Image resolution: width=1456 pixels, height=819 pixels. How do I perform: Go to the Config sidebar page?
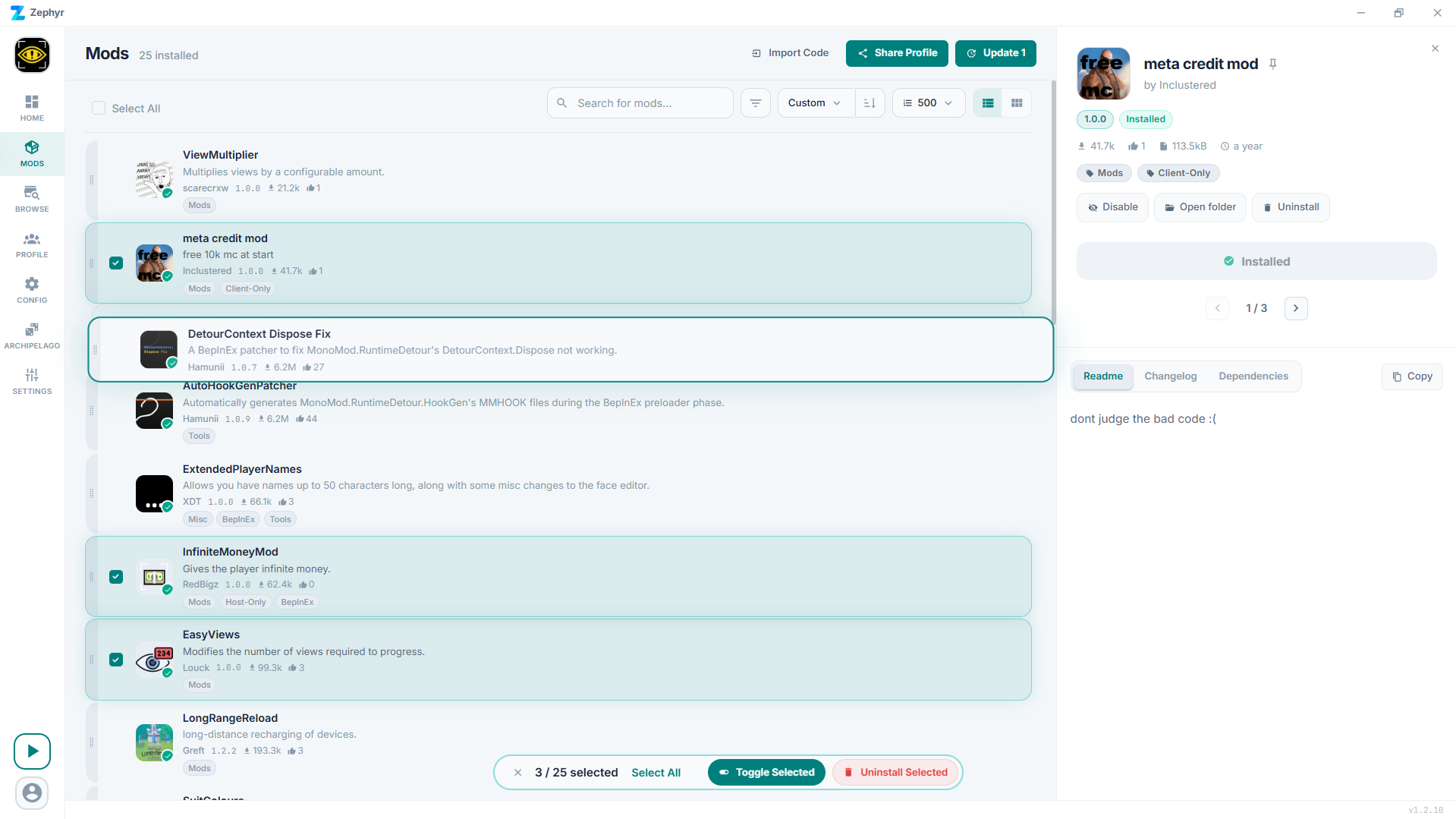(x=32, y=290)
